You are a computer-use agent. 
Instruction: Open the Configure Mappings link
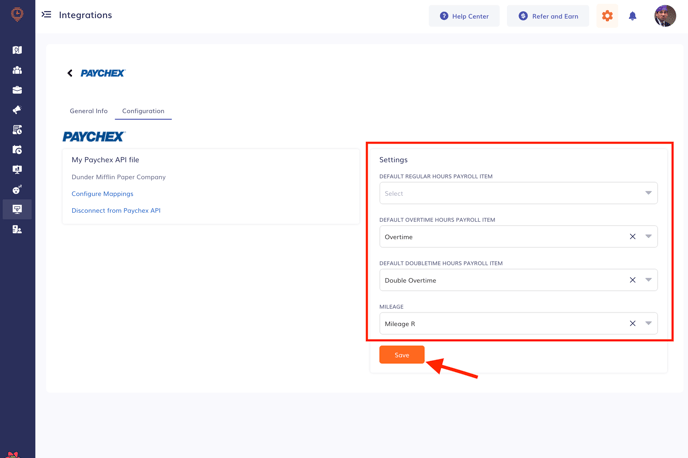point(102,193)
